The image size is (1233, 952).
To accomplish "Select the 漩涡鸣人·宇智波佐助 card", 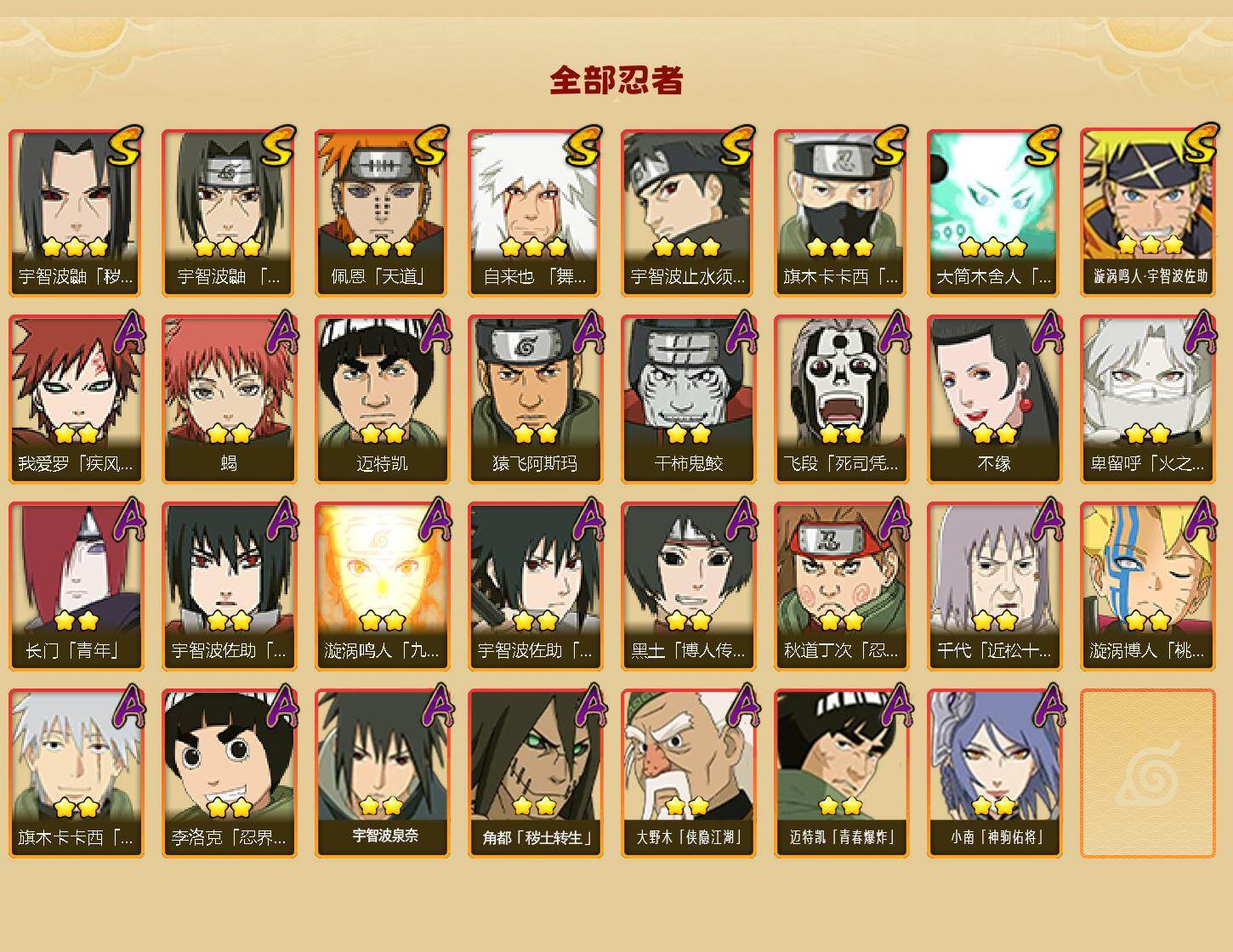I will [x=1148, y=212].
